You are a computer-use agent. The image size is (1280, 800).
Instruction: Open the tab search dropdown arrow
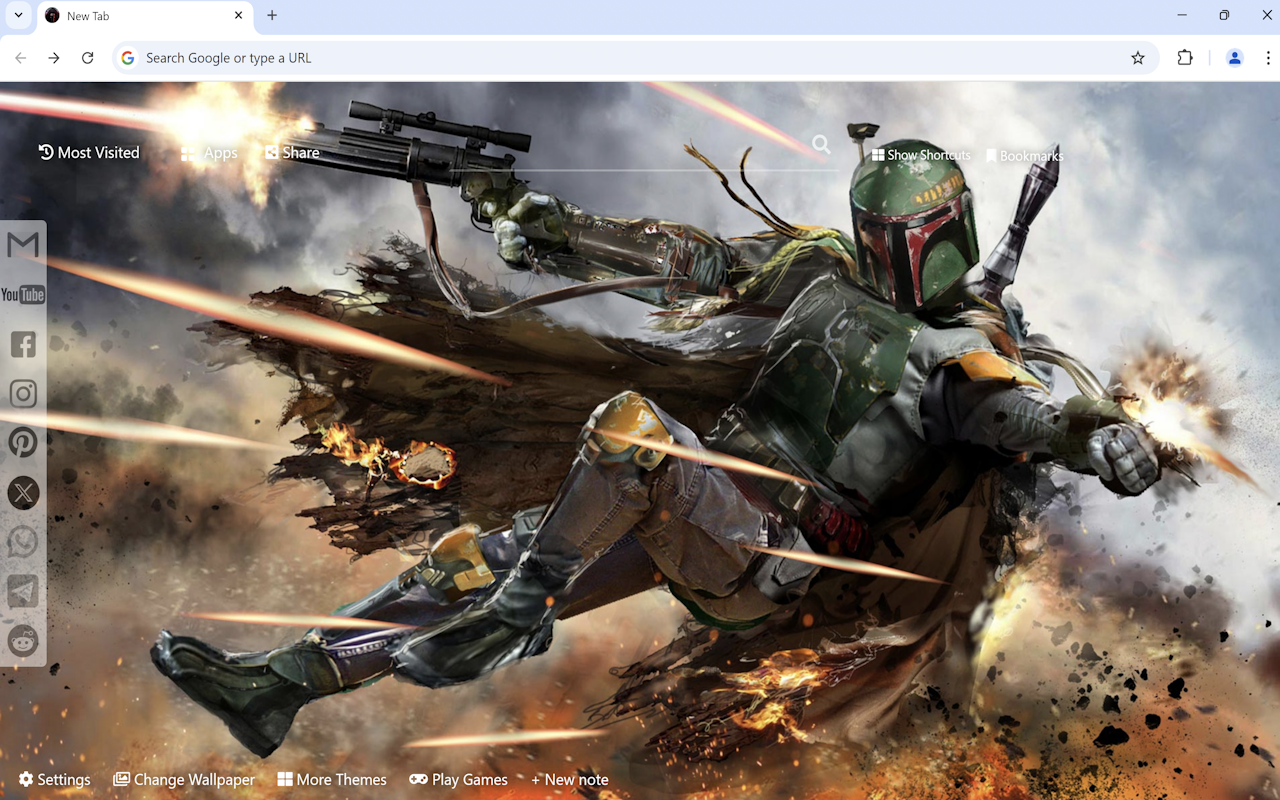[x=18, y=15]
